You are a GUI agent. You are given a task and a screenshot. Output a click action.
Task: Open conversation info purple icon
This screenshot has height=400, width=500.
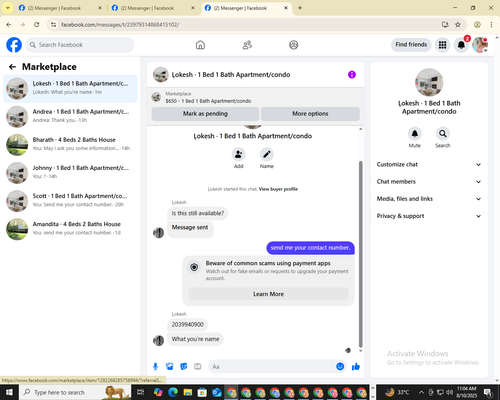tap(352, 75)
